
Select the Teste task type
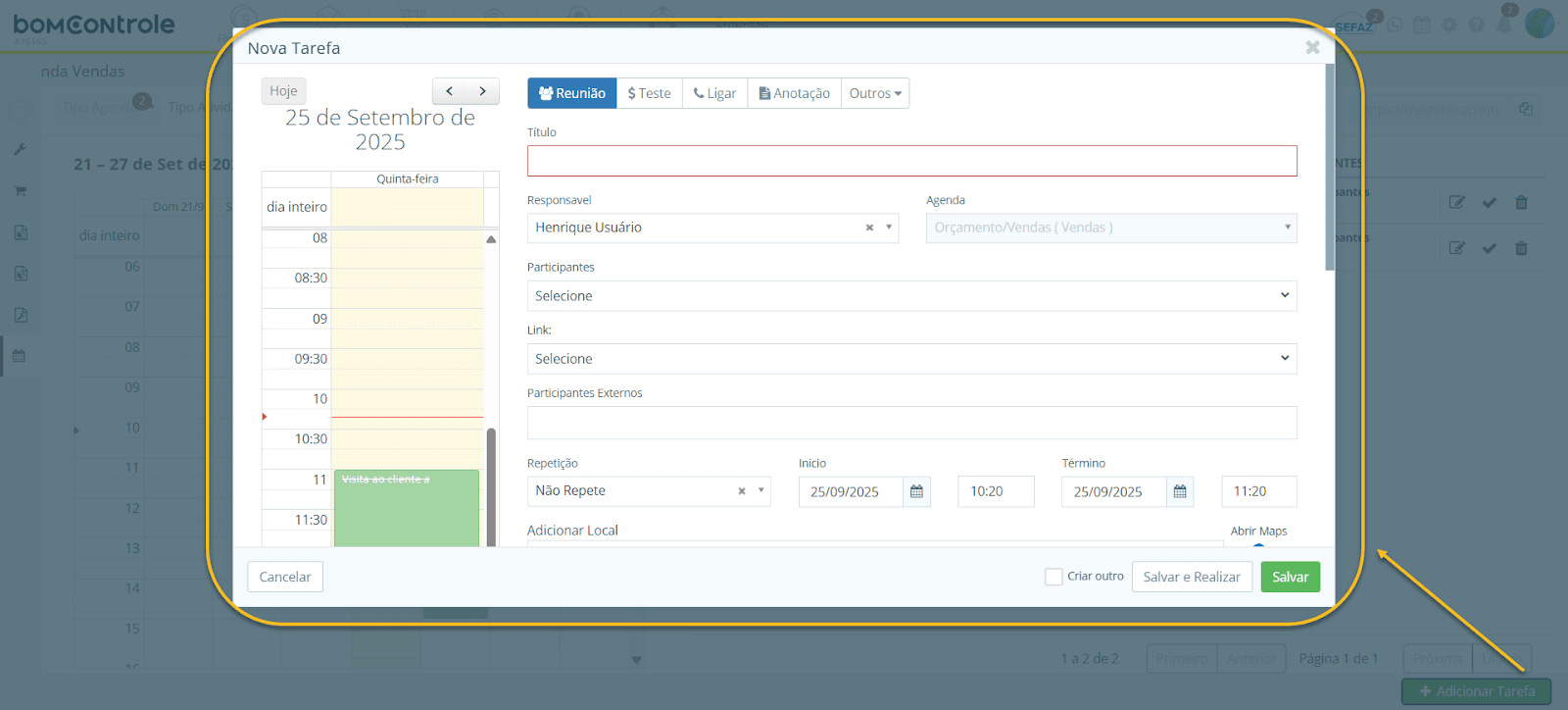pos(650,93)
